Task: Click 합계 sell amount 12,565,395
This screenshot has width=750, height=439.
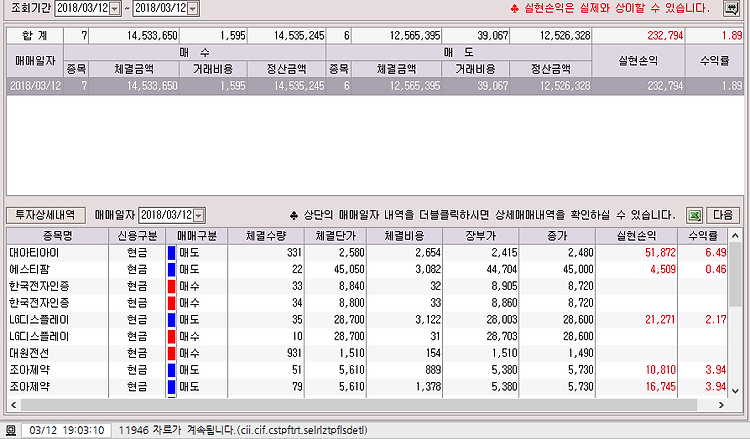Action: (415, 35)
